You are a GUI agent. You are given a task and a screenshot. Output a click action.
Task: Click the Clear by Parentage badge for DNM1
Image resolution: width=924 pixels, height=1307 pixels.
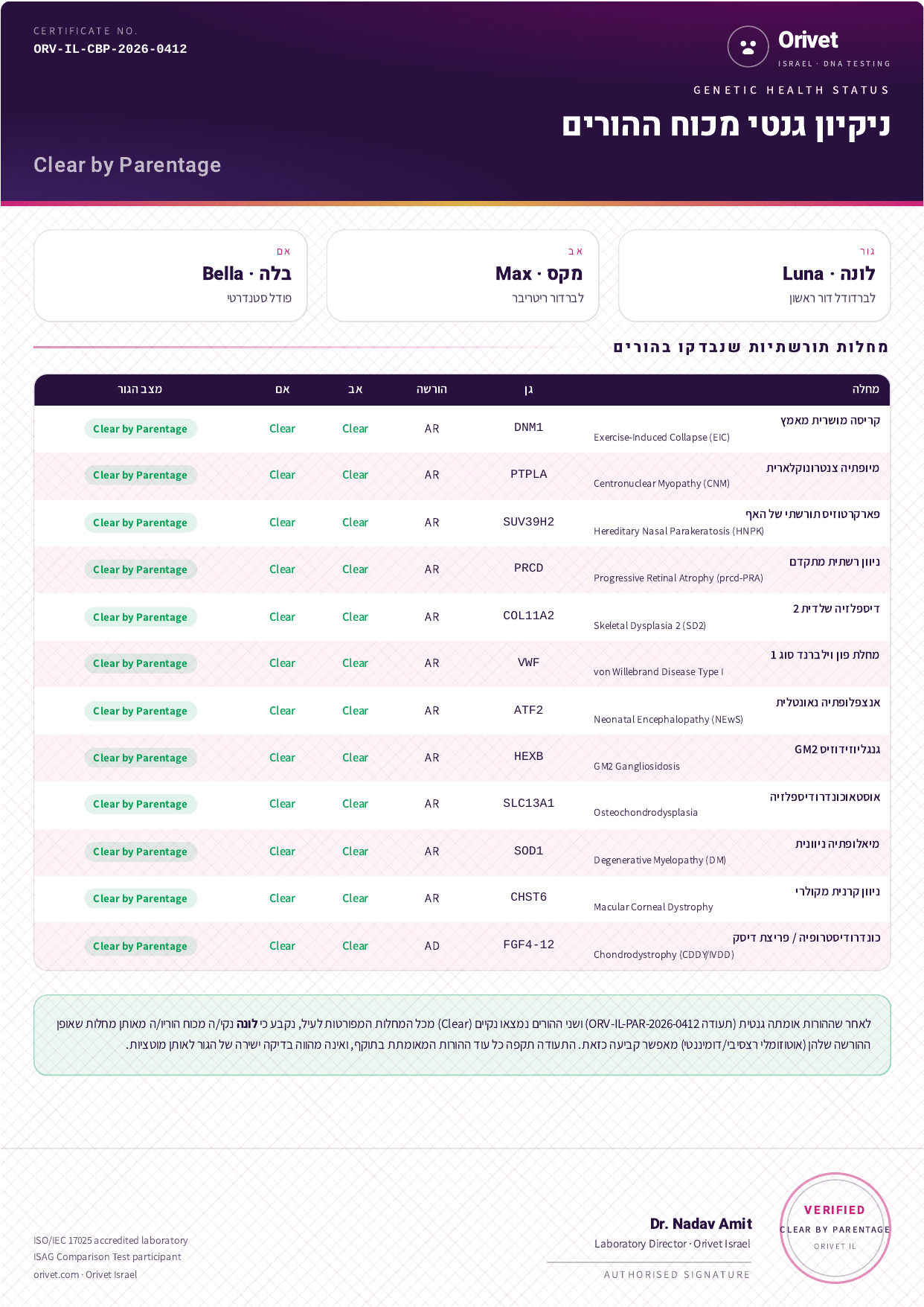pos(141,429)
